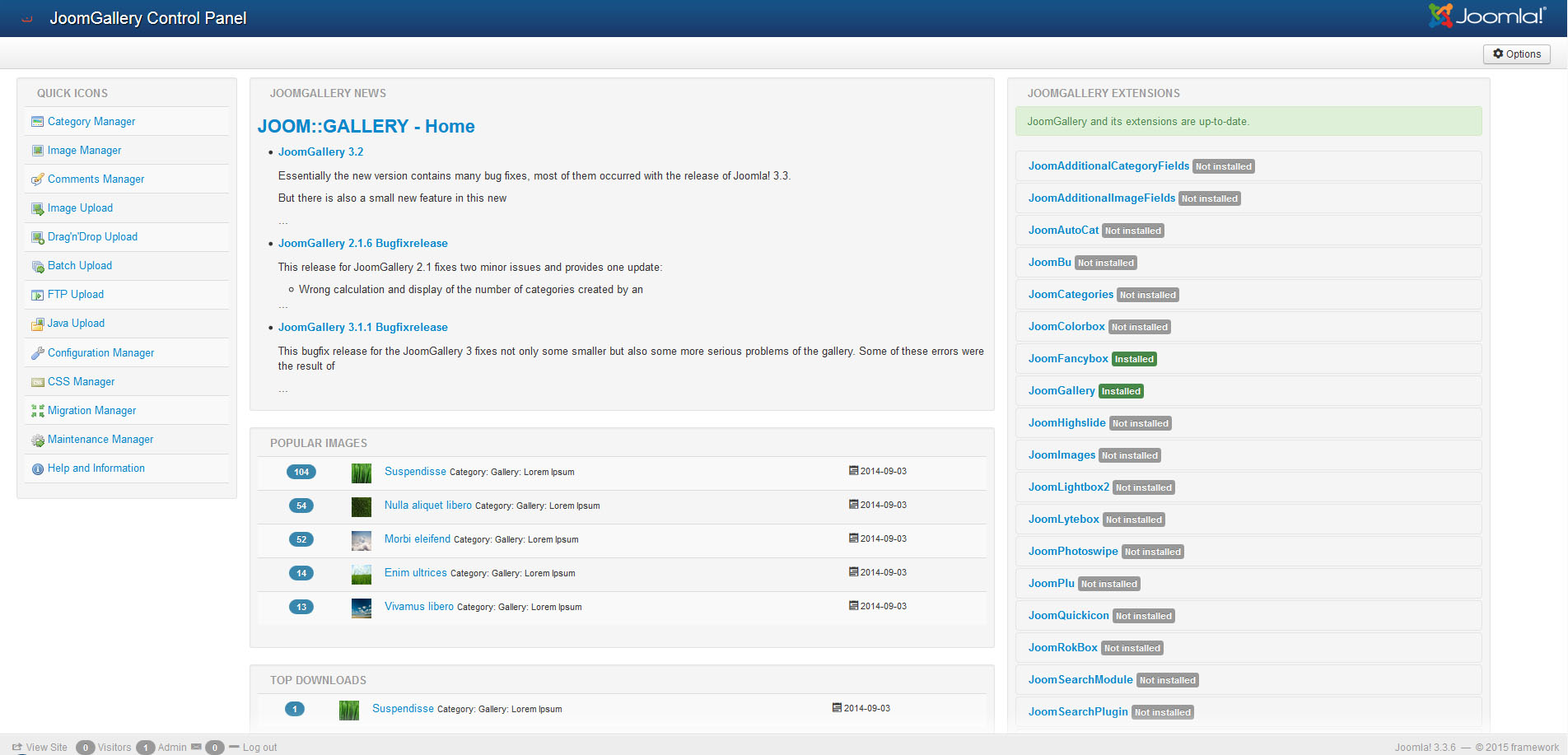Open JoomFancybox extension link

(x=1068, y=358)
